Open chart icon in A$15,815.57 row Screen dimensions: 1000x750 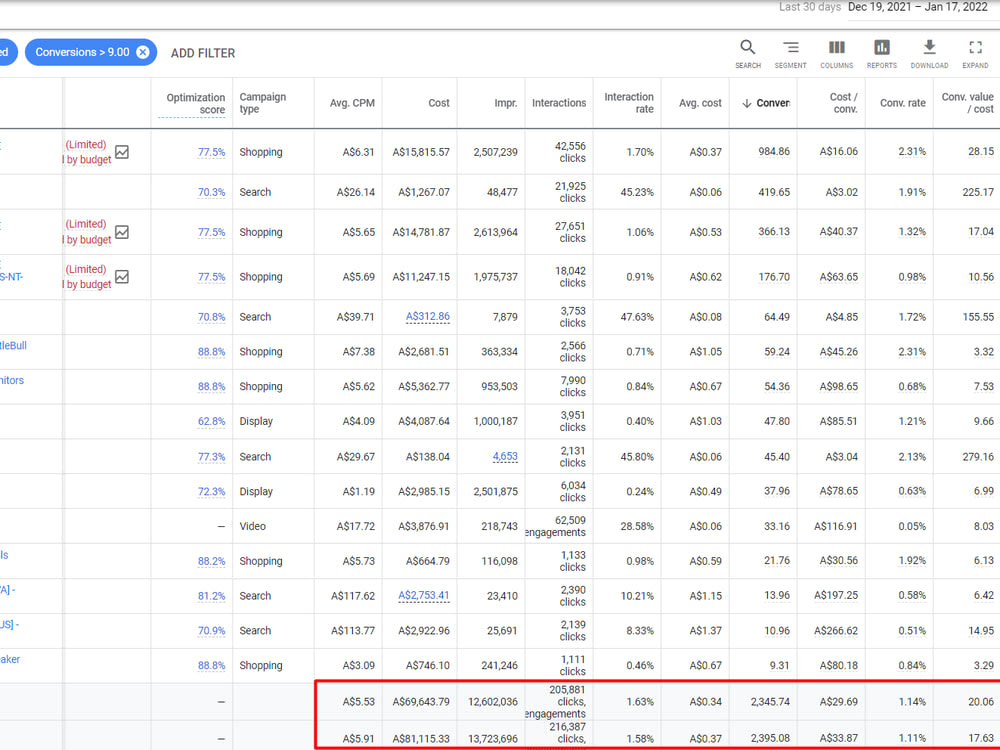122,152
